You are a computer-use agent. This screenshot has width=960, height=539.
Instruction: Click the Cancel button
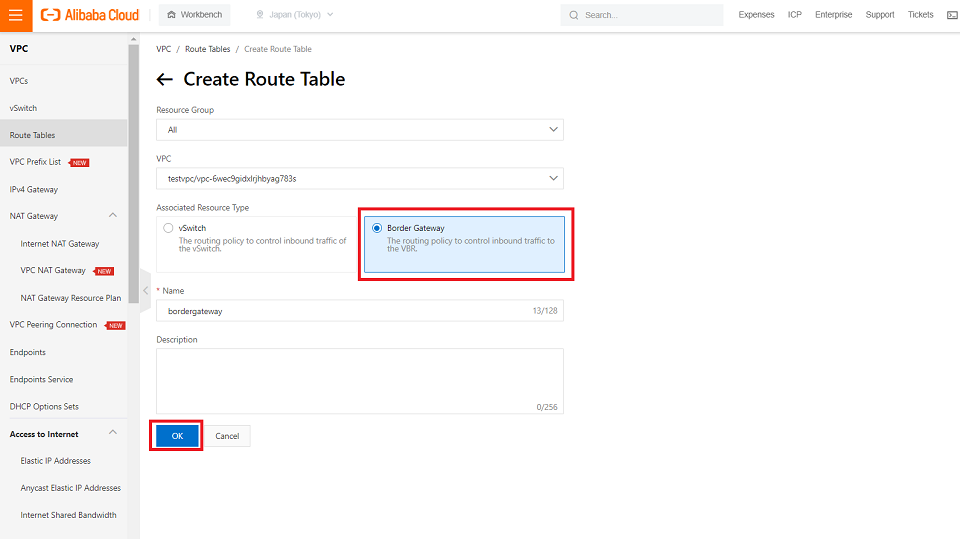[227, 436]
